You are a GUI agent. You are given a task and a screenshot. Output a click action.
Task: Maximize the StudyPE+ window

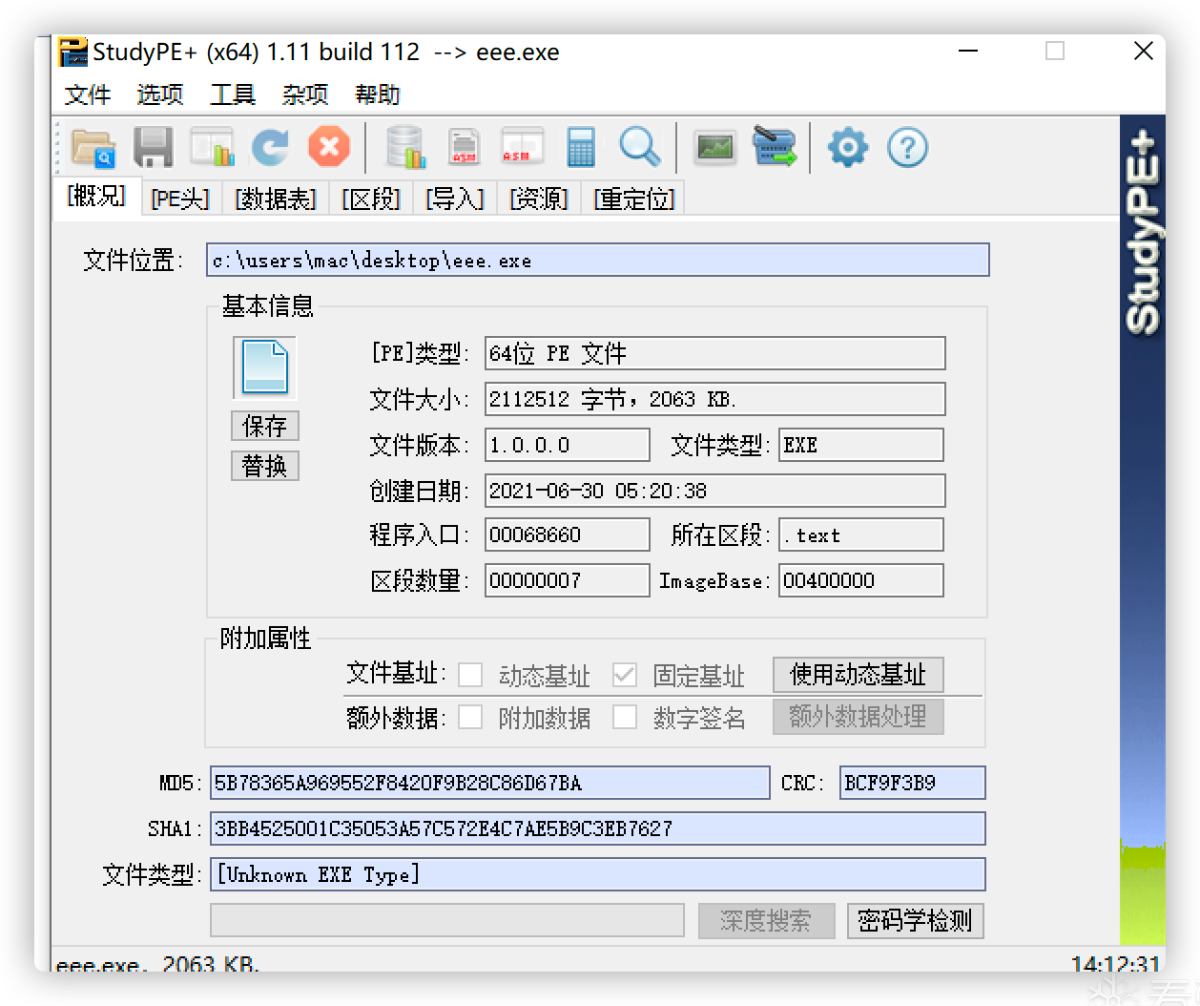(x=1055, y=51)
